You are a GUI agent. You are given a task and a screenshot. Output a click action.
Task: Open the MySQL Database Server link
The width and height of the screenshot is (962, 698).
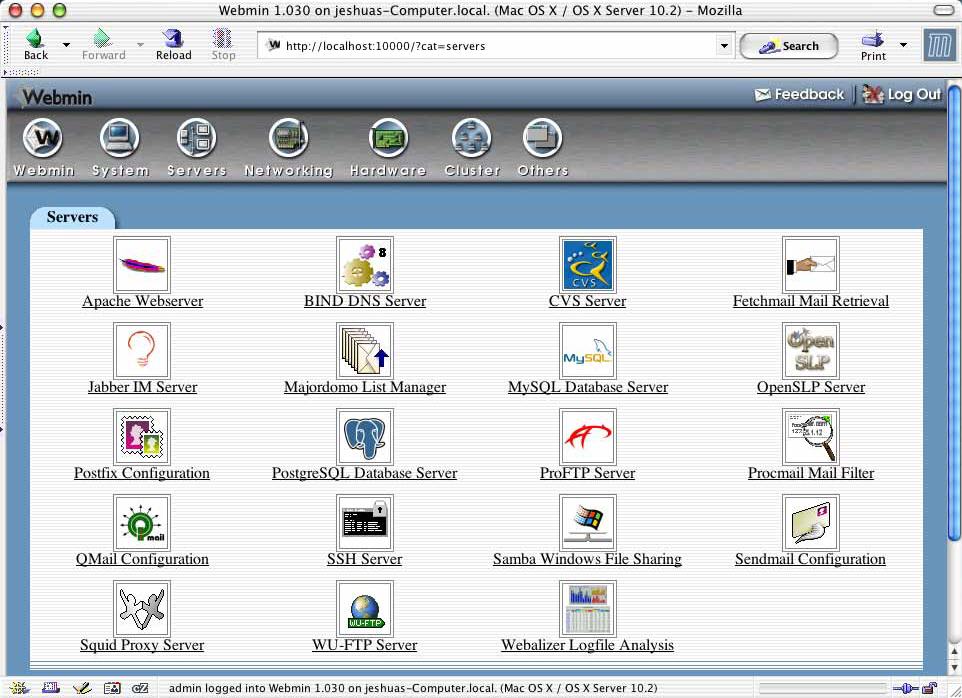(x=588, y=387)
